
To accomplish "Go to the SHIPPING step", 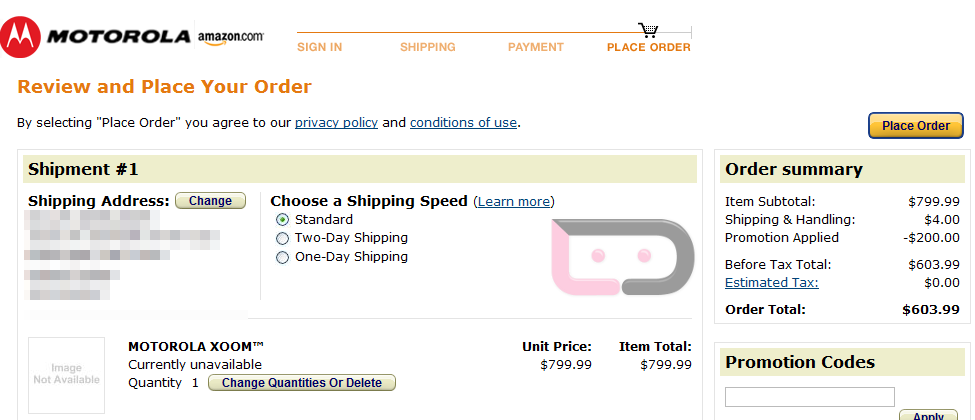I will click(x=428, y=47).
